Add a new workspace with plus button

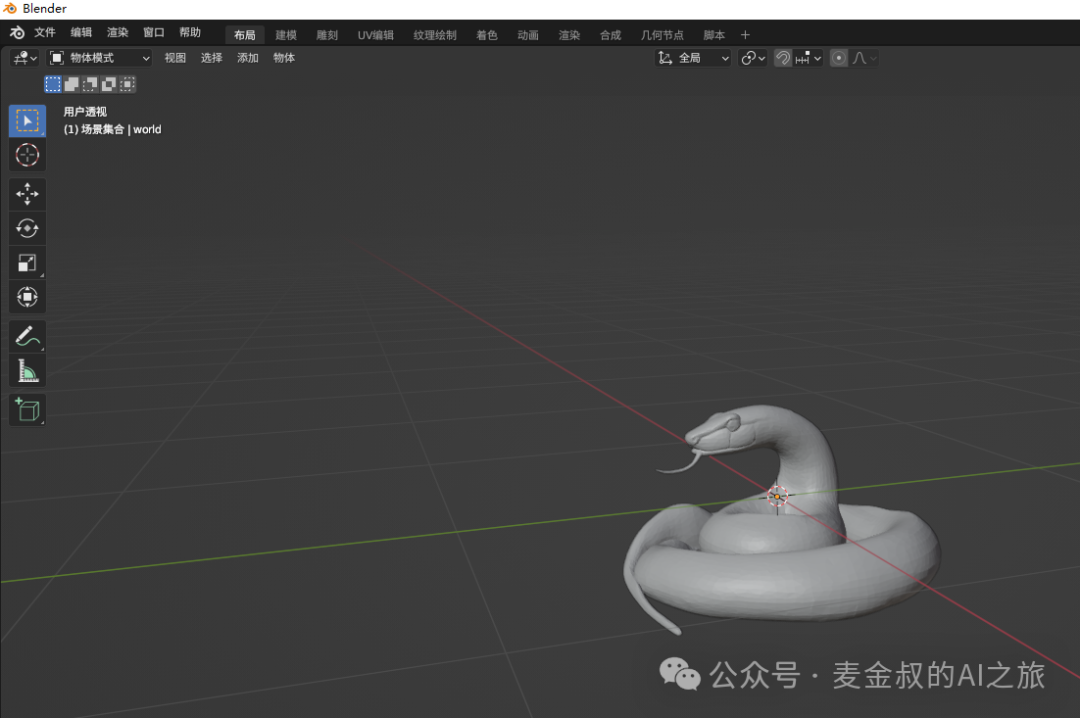tap(745, 35)
